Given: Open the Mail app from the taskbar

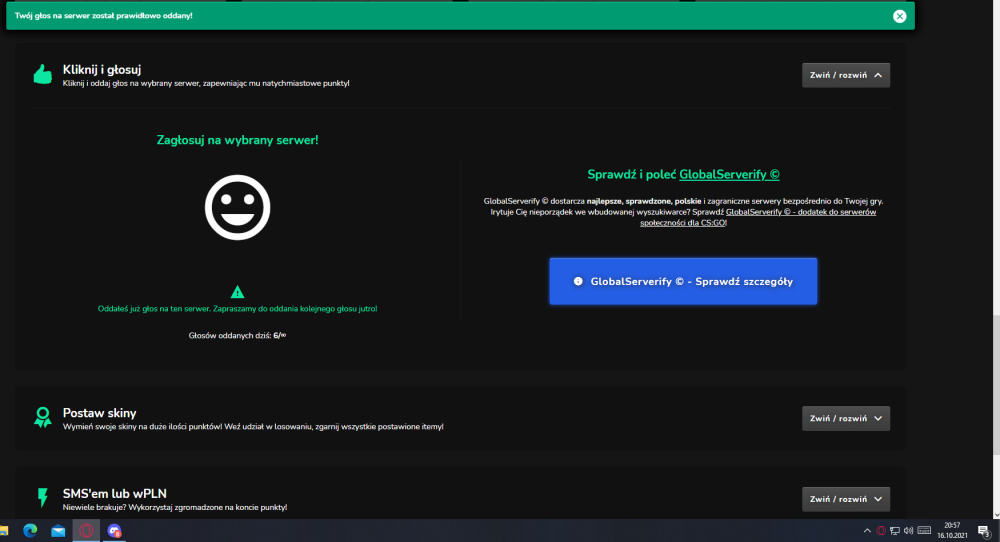Looking at the screenshot, I should tap(58, 531).
